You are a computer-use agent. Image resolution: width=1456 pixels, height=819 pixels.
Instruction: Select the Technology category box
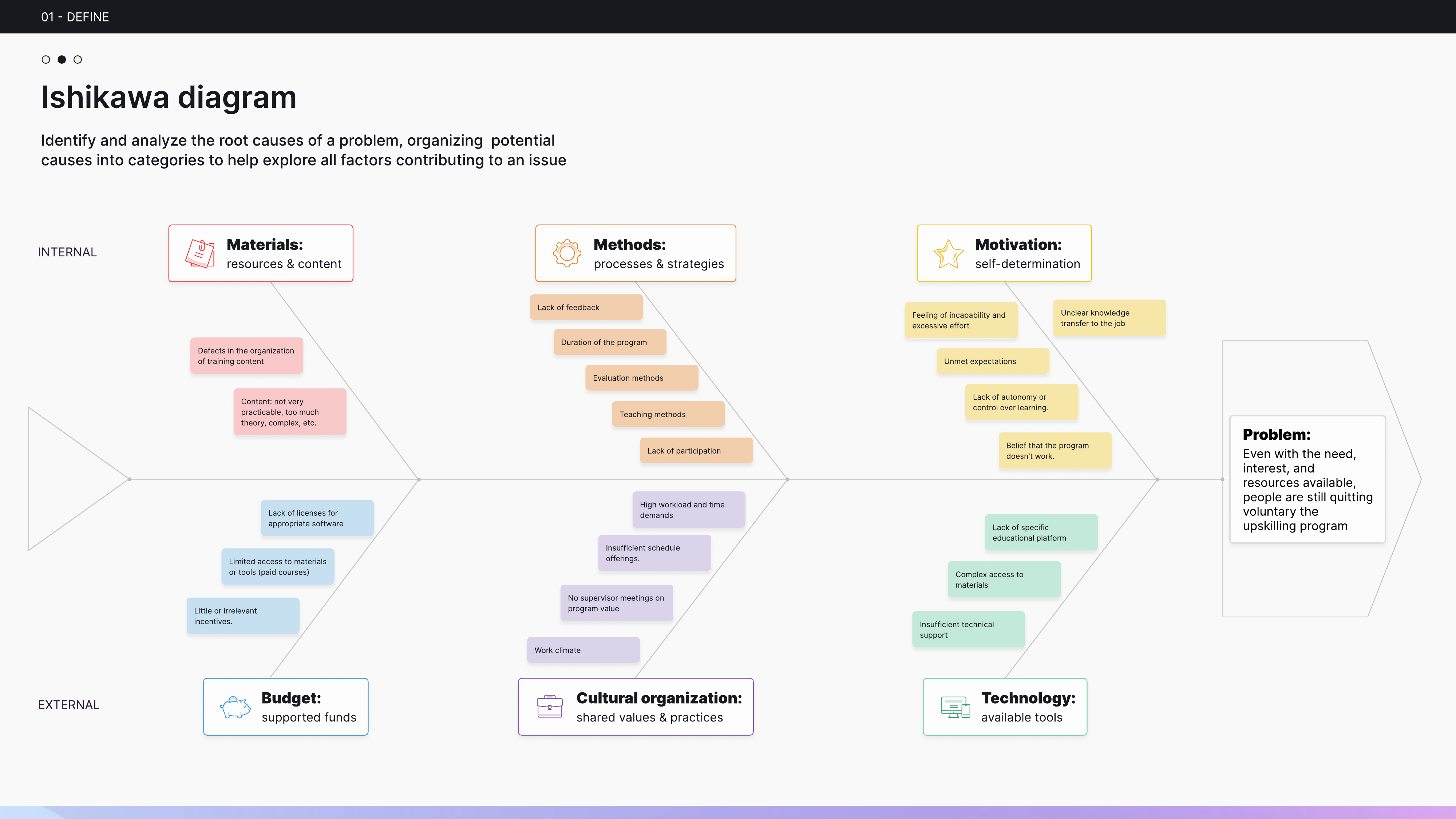coord(1004,707)
